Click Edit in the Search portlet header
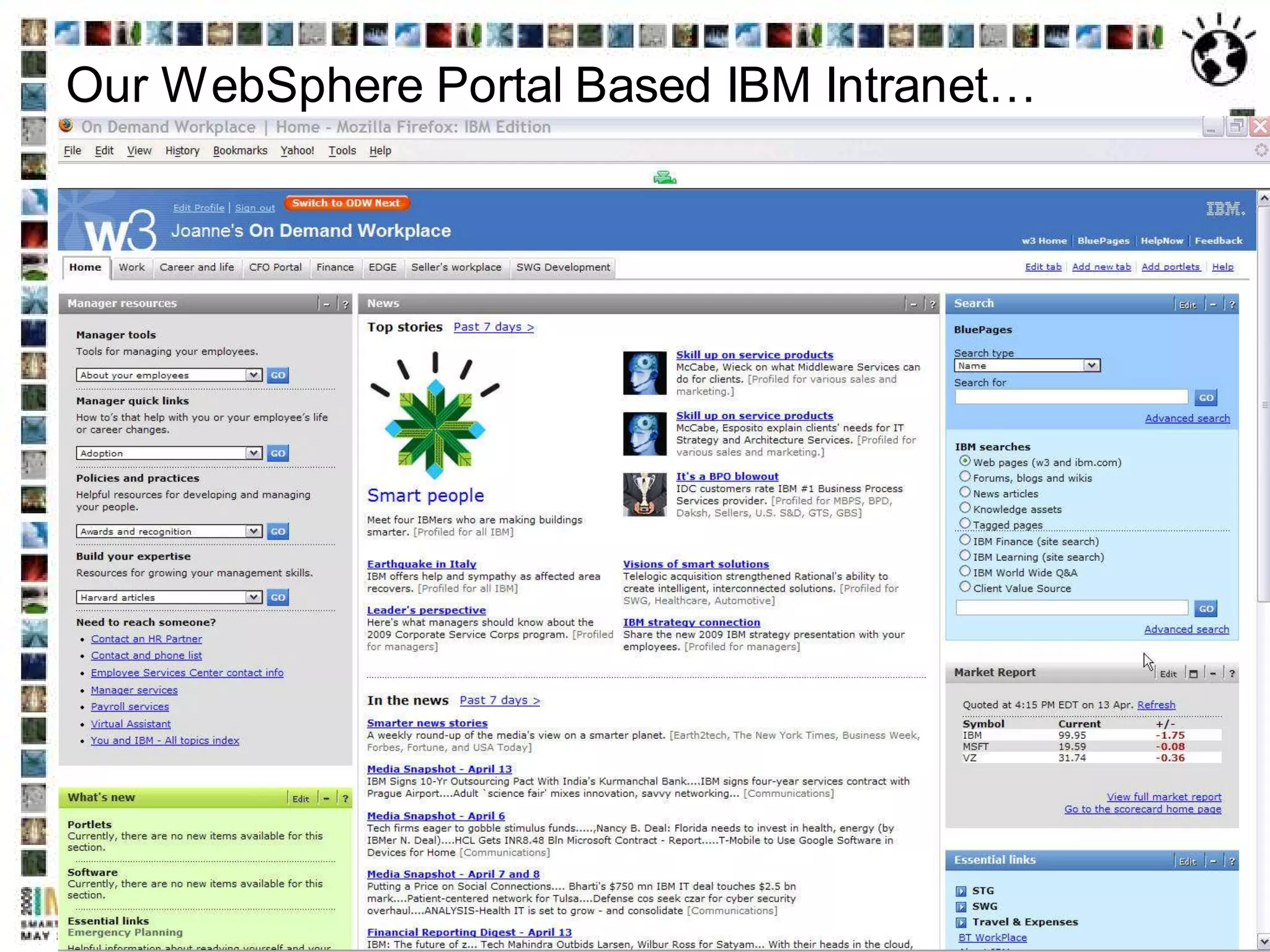The width and height of the screenshot is (1270, 952). (x=1187, y=305)
